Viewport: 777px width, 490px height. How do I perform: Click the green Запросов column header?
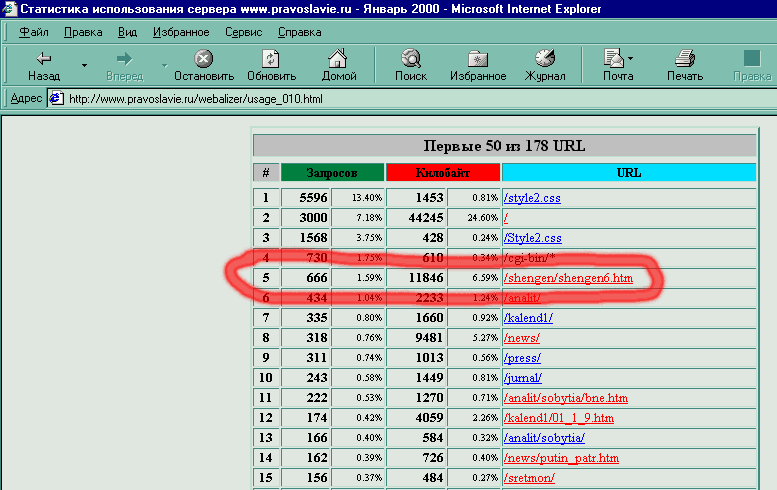[331, 172]
